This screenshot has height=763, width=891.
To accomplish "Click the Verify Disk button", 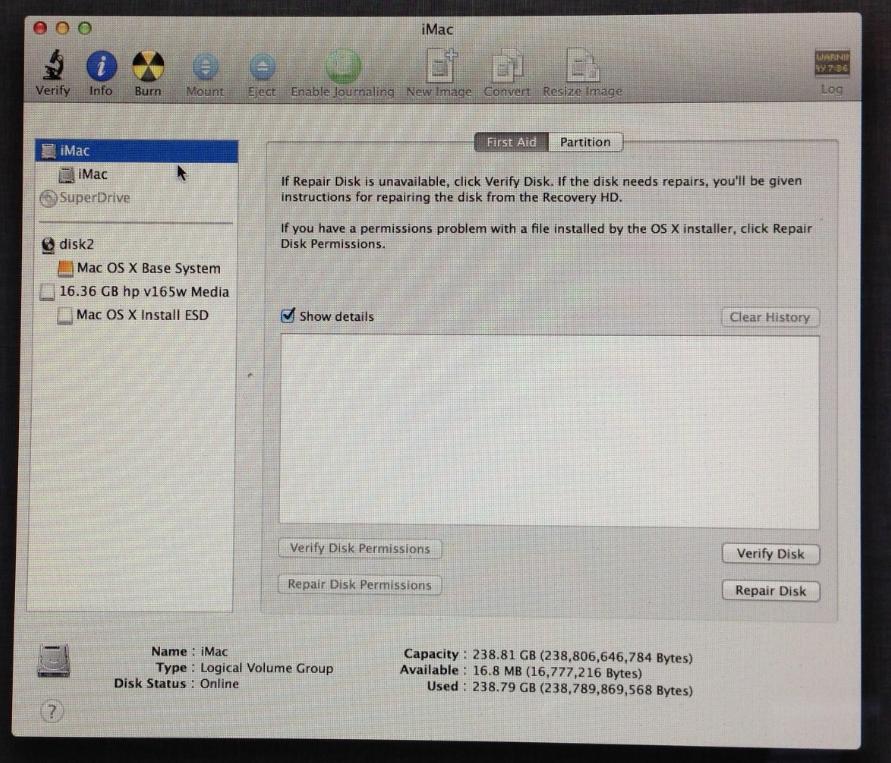I will coord(771,554).
